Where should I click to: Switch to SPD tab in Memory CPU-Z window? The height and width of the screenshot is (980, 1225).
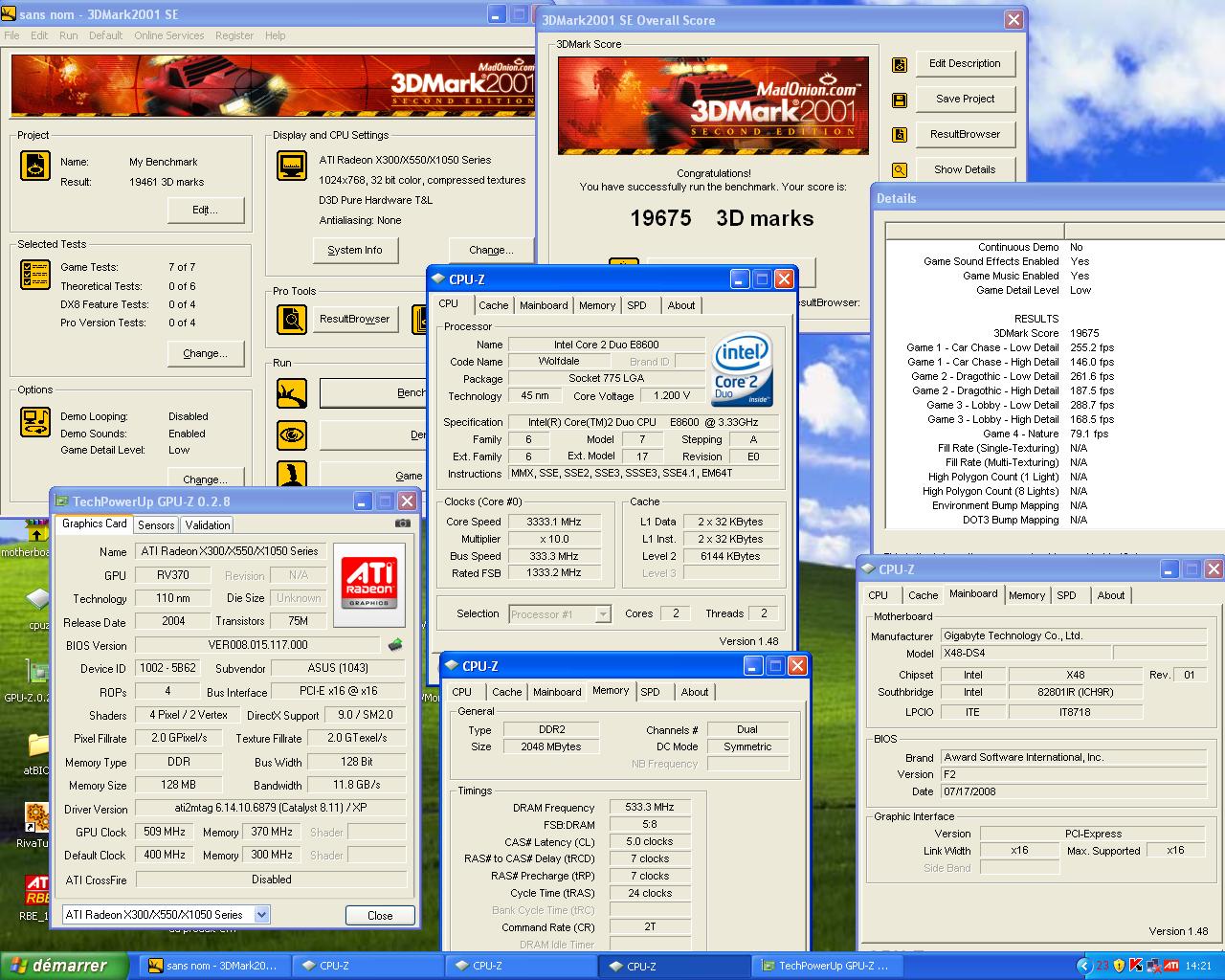pyautogui.click(x=651, y=692)
